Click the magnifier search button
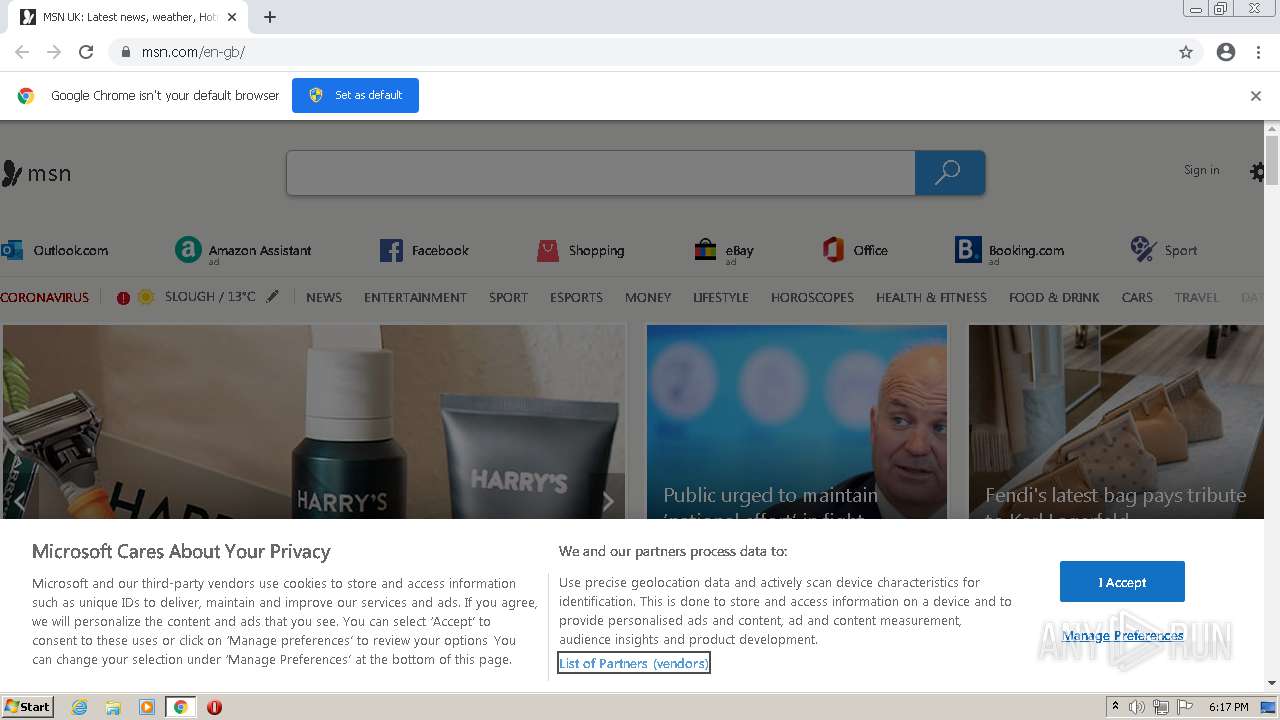This screenshot has height=720, width=1280. tap(949, 173)
